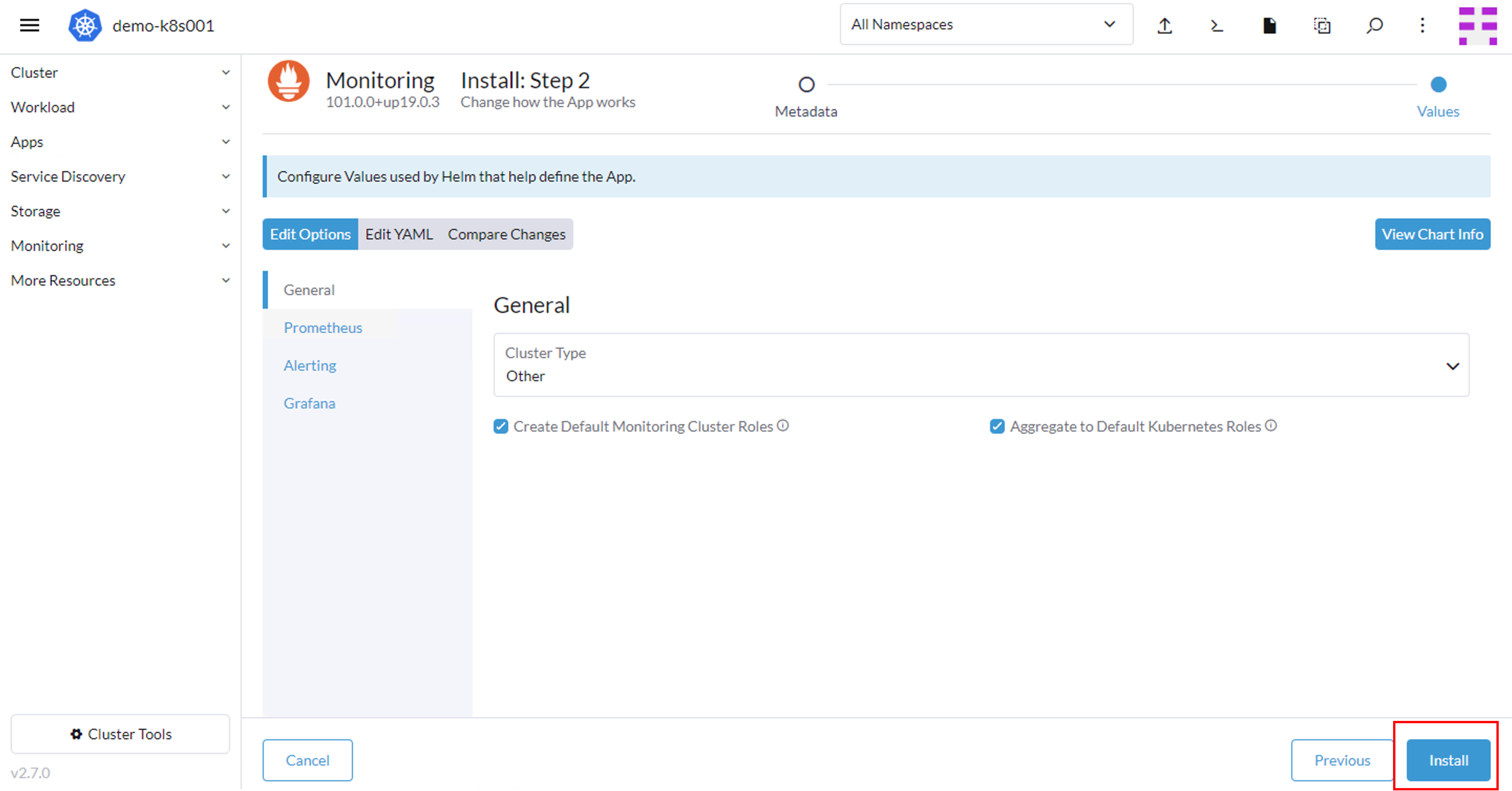Select the Prometheus settings section

tap(367, 328)
